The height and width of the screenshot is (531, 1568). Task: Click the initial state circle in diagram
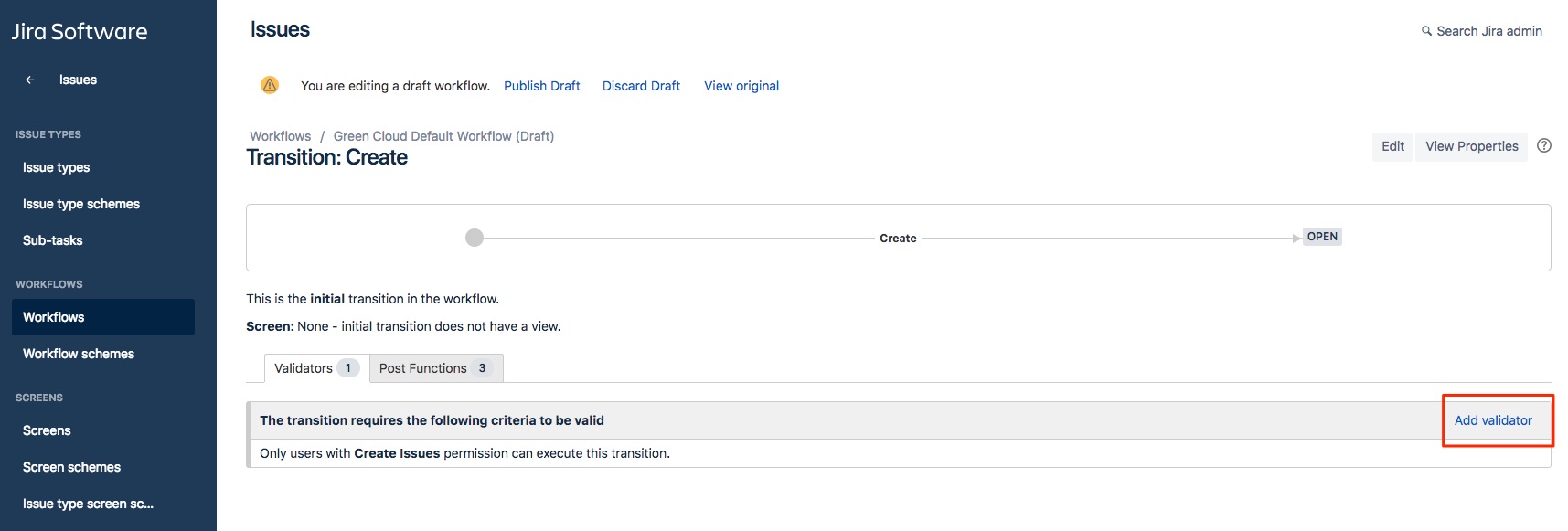(475, 238)
